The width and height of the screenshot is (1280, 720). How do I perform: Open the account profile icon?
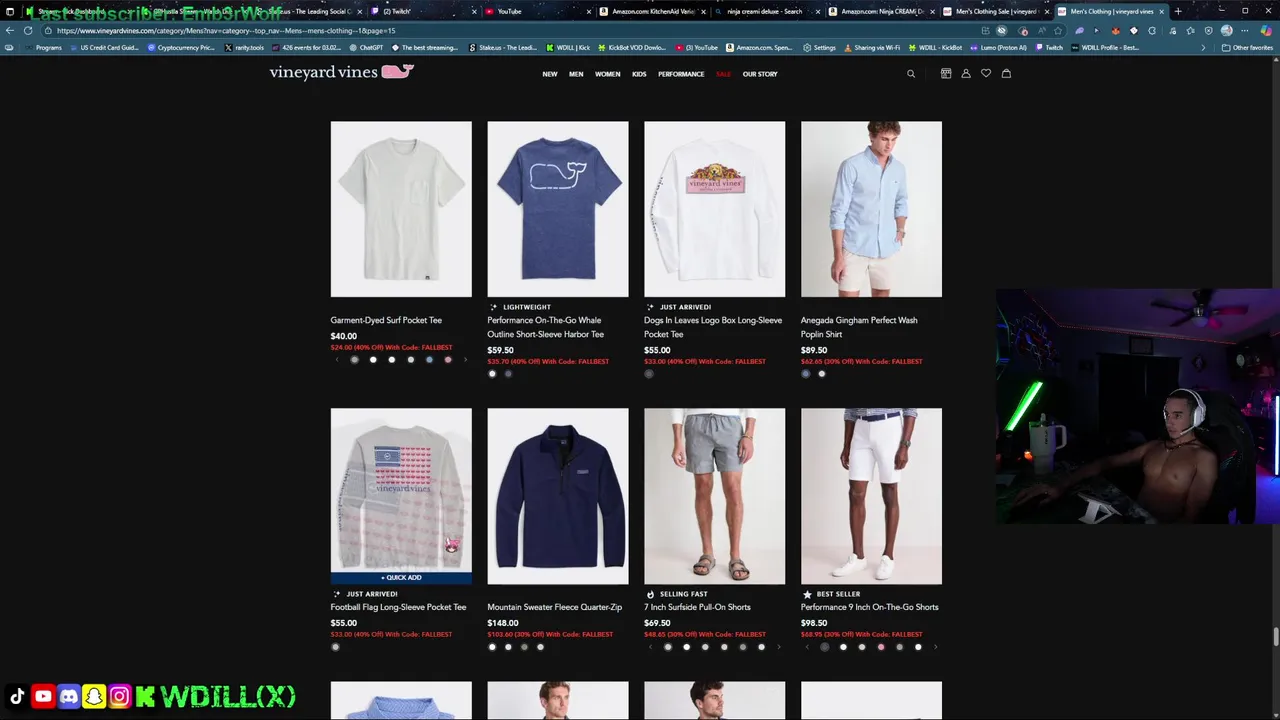[966, 74]
